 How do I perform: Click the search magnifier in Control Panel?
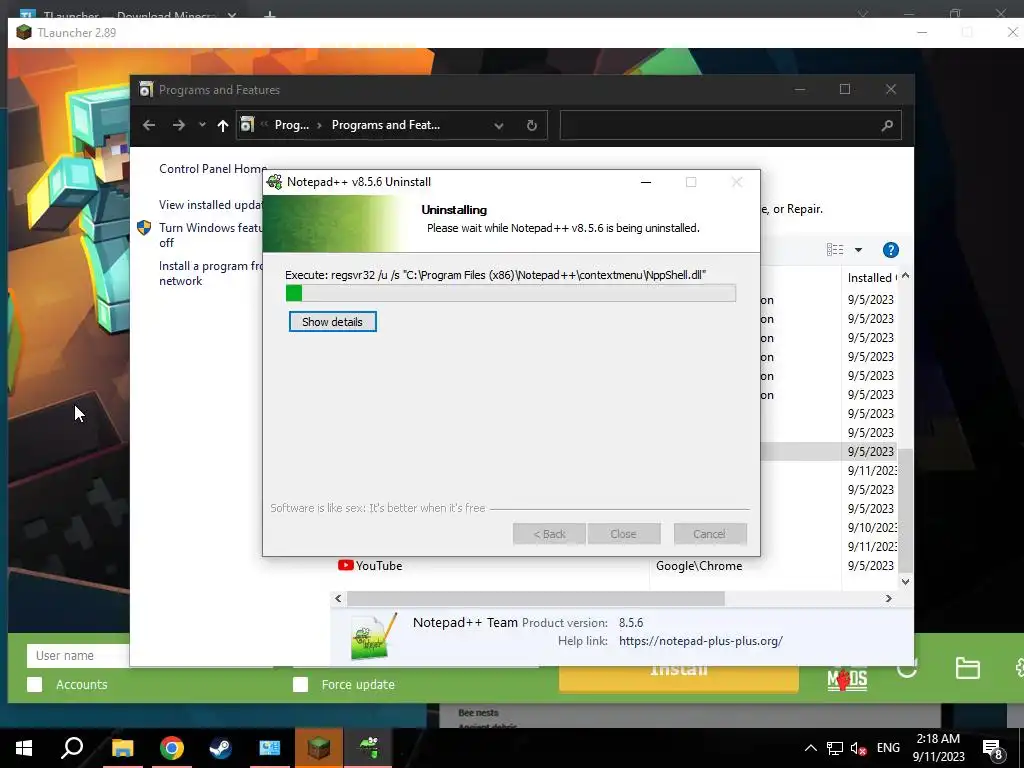(x=887, y=125)
